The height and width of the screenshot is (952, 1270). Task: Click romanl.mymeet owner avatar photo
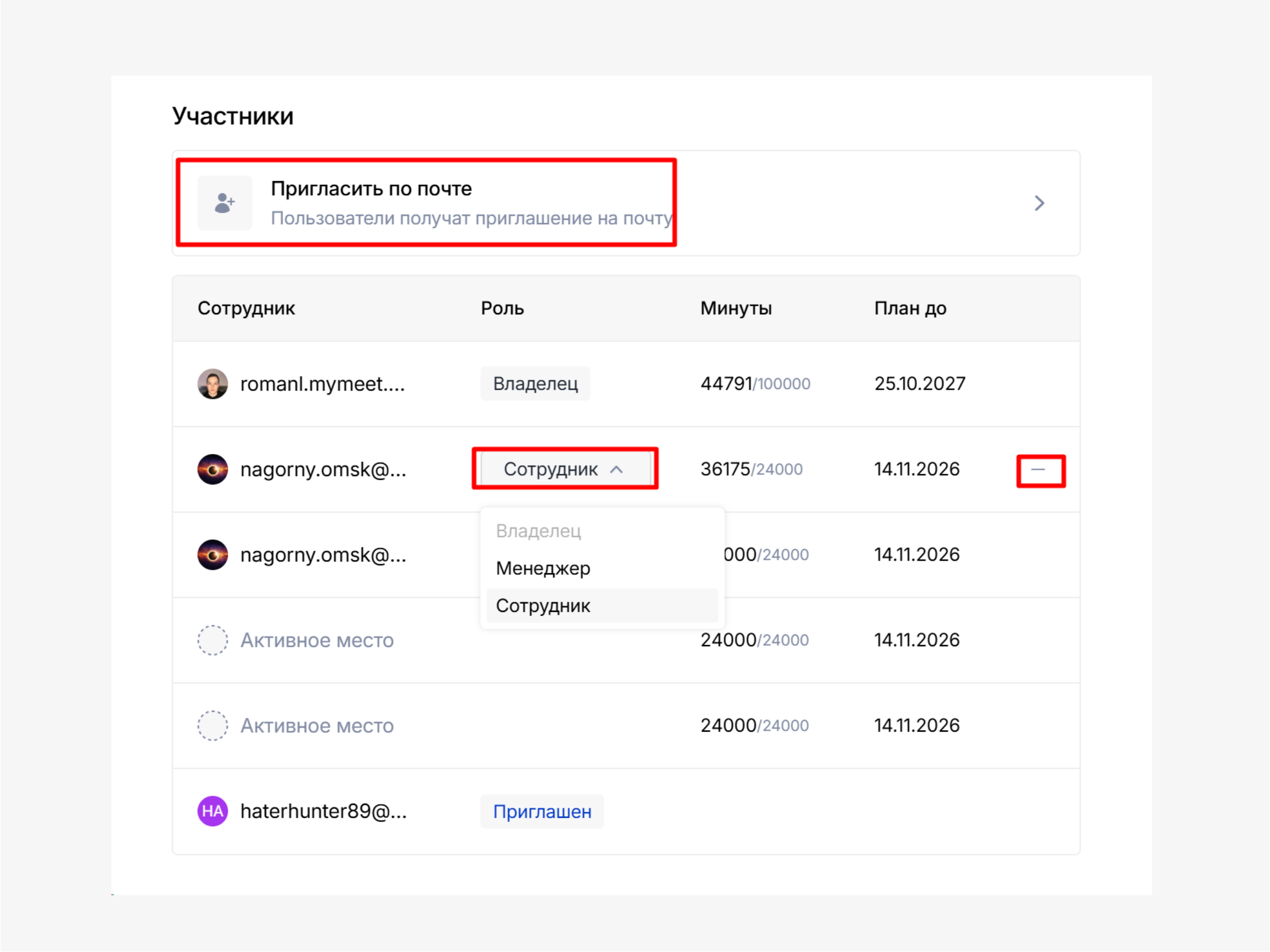point(212,384)
